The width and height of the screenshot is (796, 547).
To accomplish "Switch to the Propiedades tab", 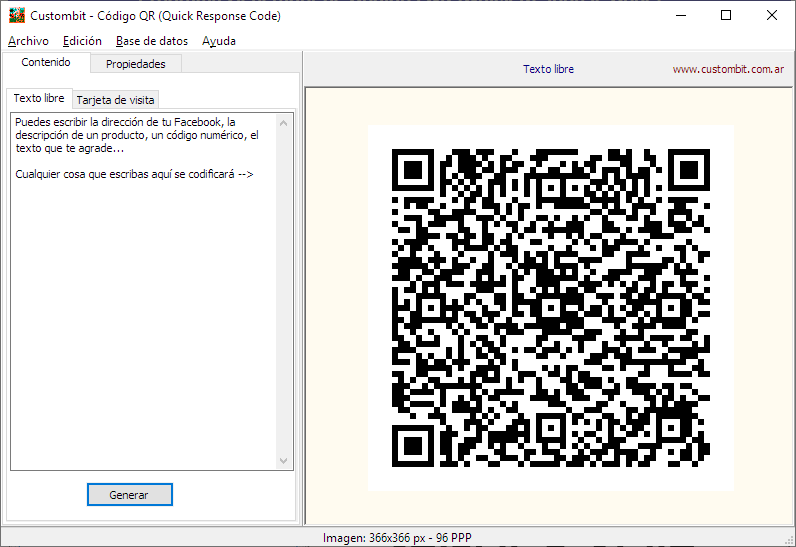I will (x=136, y=64).
